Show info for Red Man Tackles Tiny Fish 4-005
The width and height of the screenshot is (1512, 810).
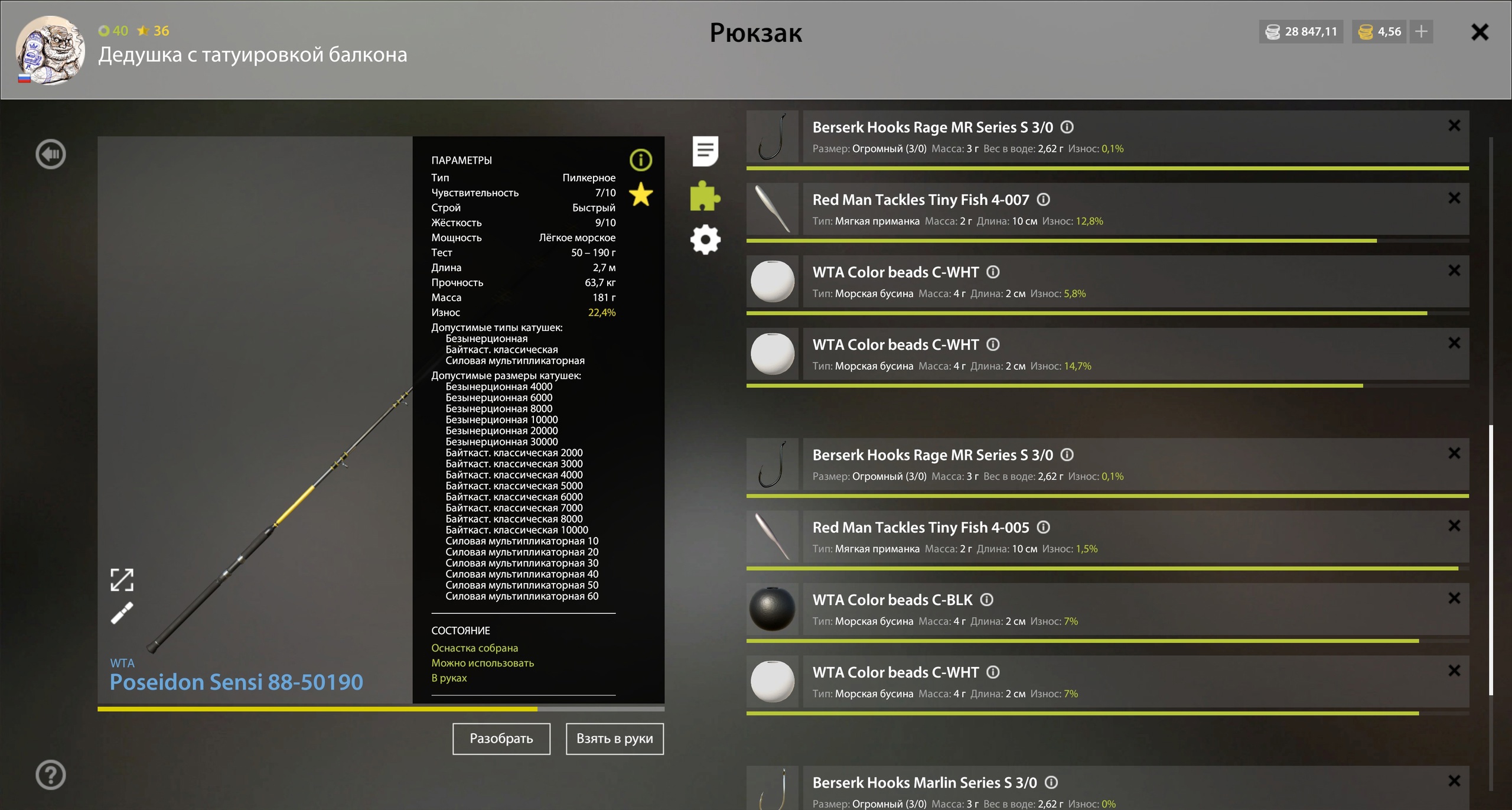[x=1044, y=527]
